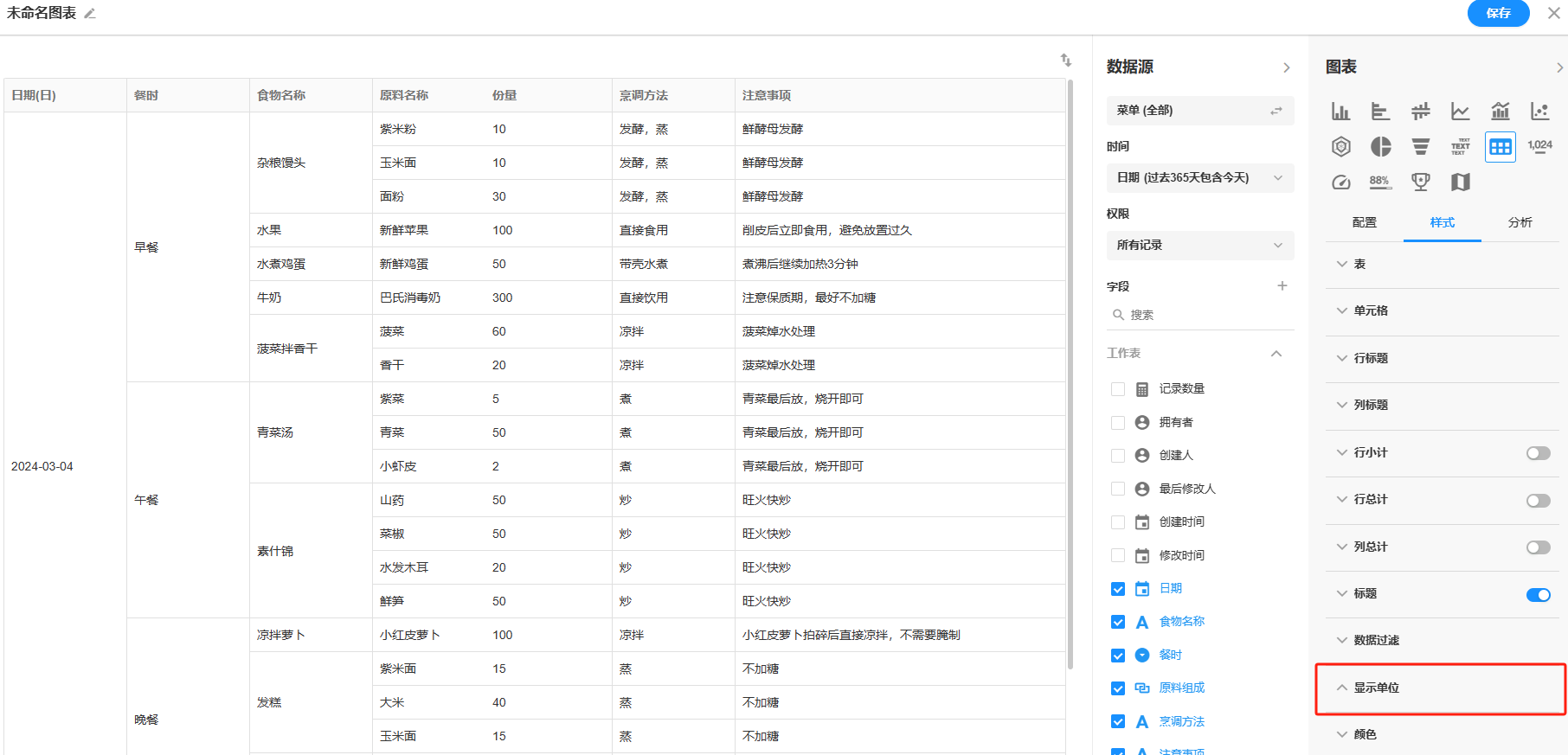Uncheck the 日期 field checkbox

1118,589
